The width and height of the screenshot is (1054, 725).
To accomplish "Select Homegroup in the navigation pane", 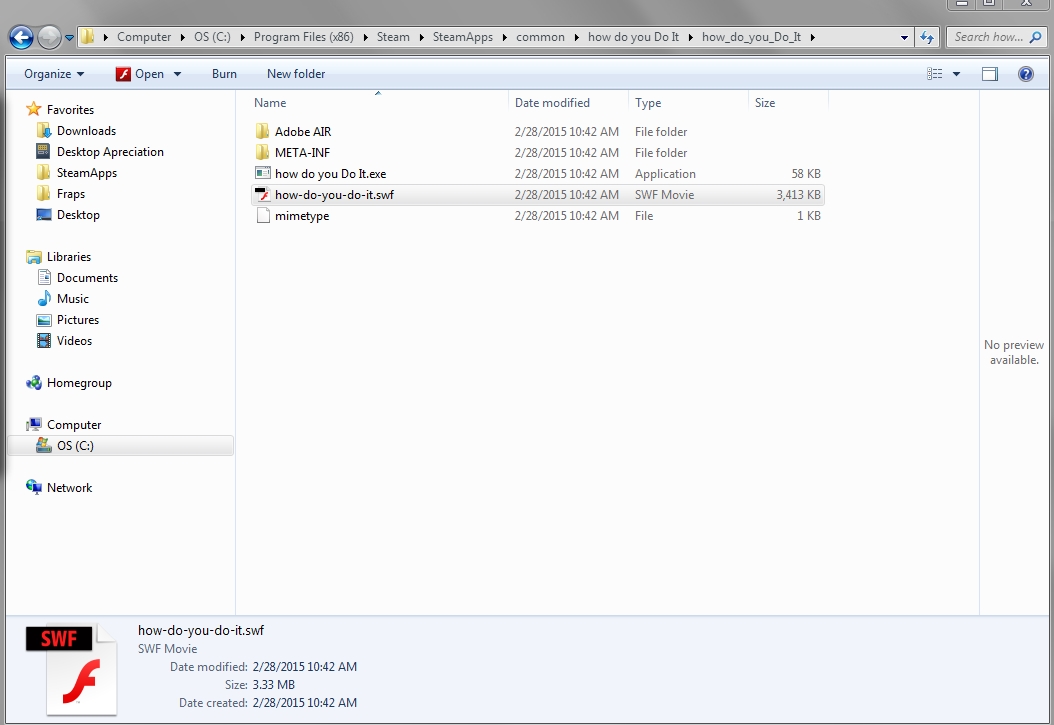I will [79, 383].
